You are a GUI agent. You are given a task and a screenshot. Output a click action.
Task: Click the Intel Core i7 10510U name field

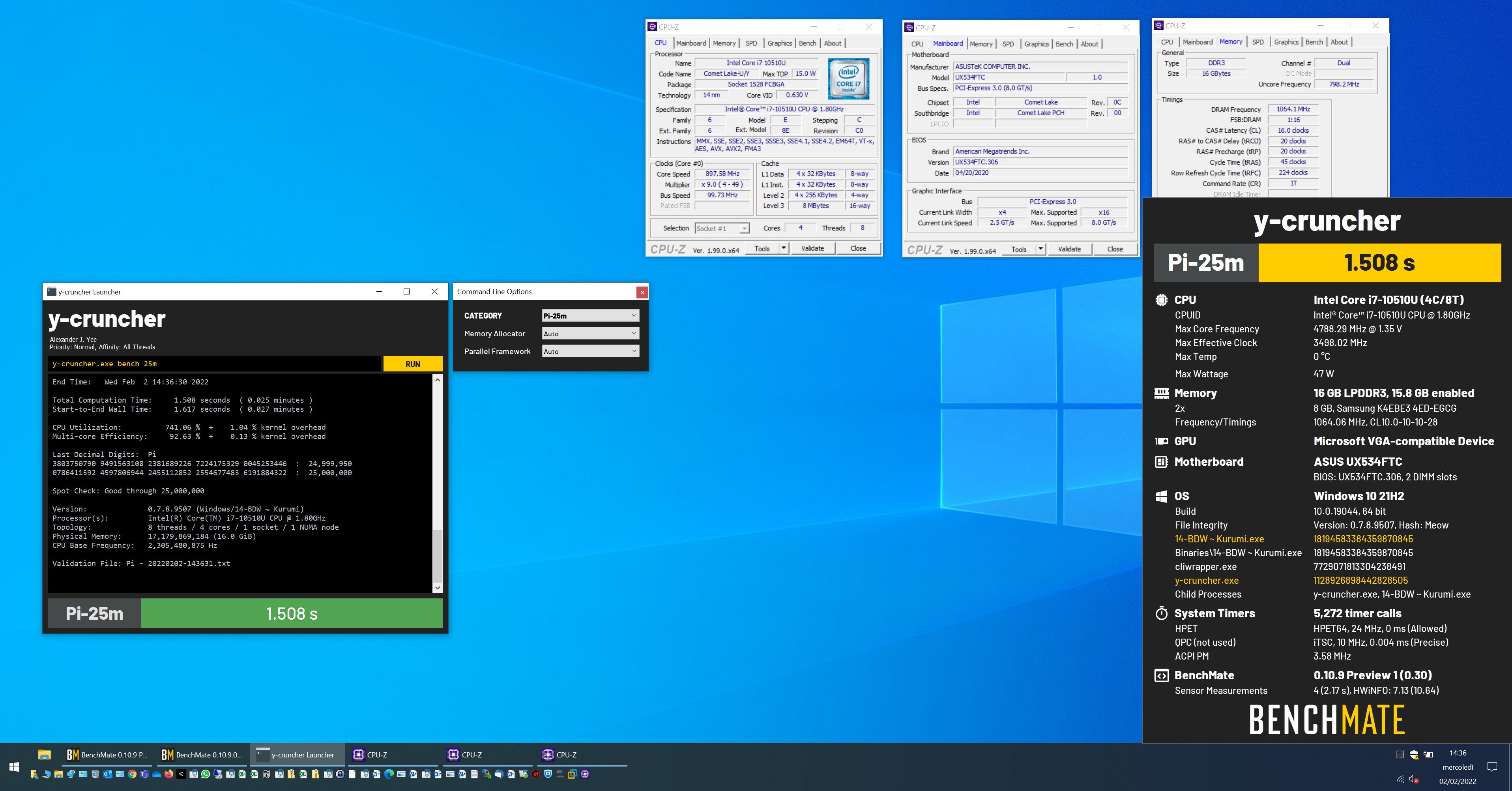(x=756, y=63)
